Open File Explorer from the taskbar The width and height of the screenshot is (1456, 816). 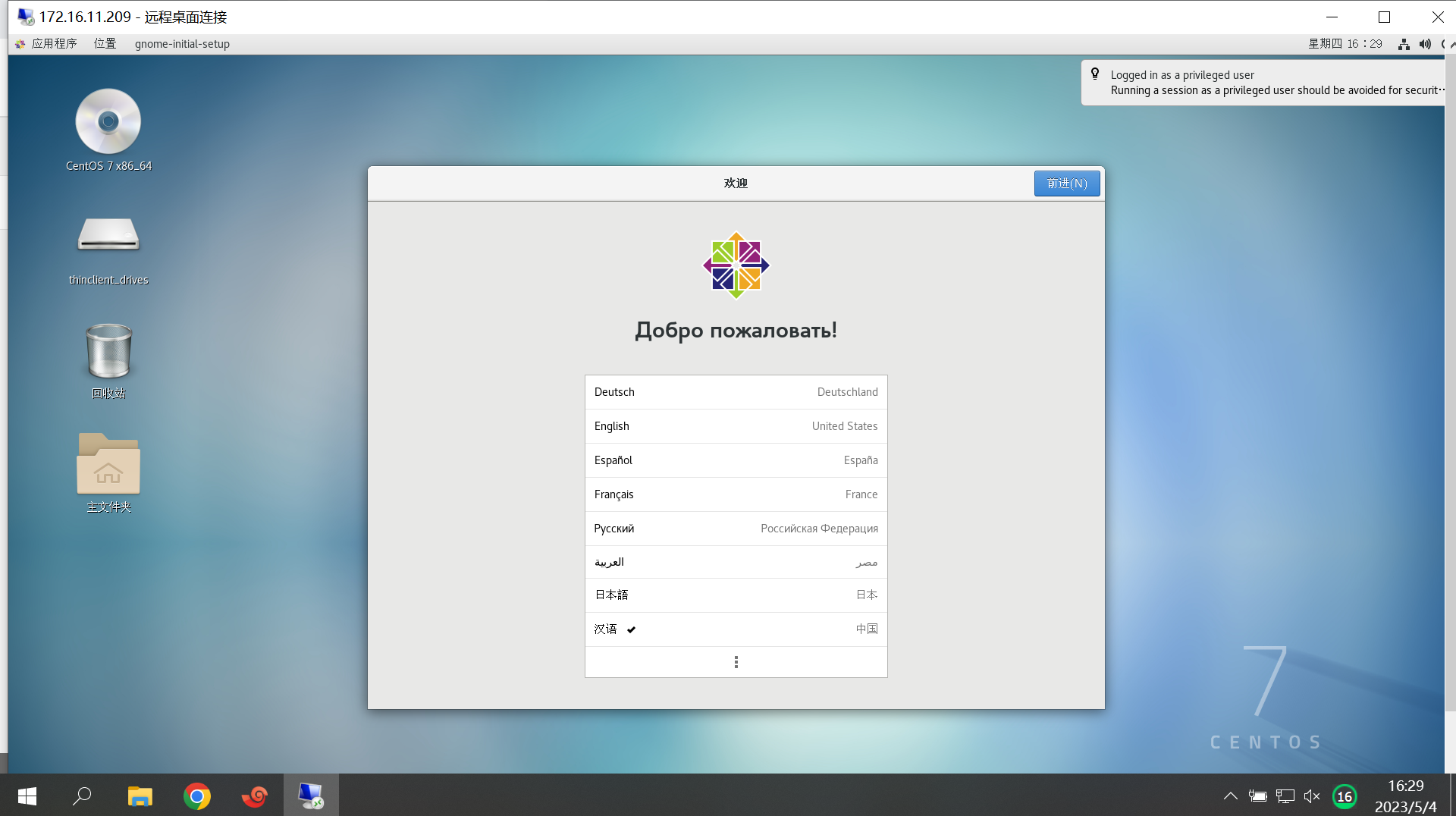pyautogui.click(x=140, y=796)
